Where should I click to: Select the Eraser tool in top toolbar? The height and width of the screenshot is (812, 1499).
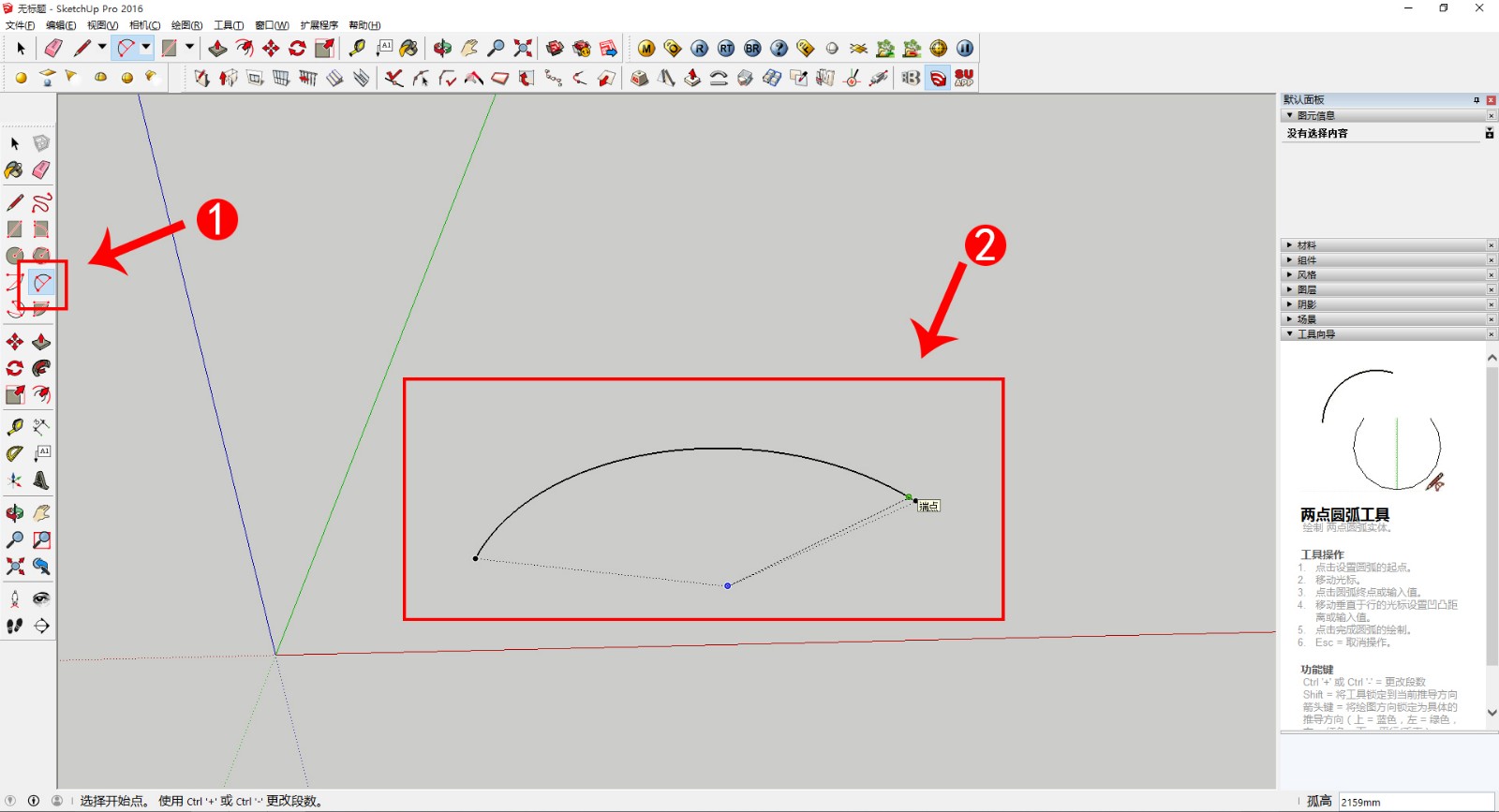tap(53, 48)
